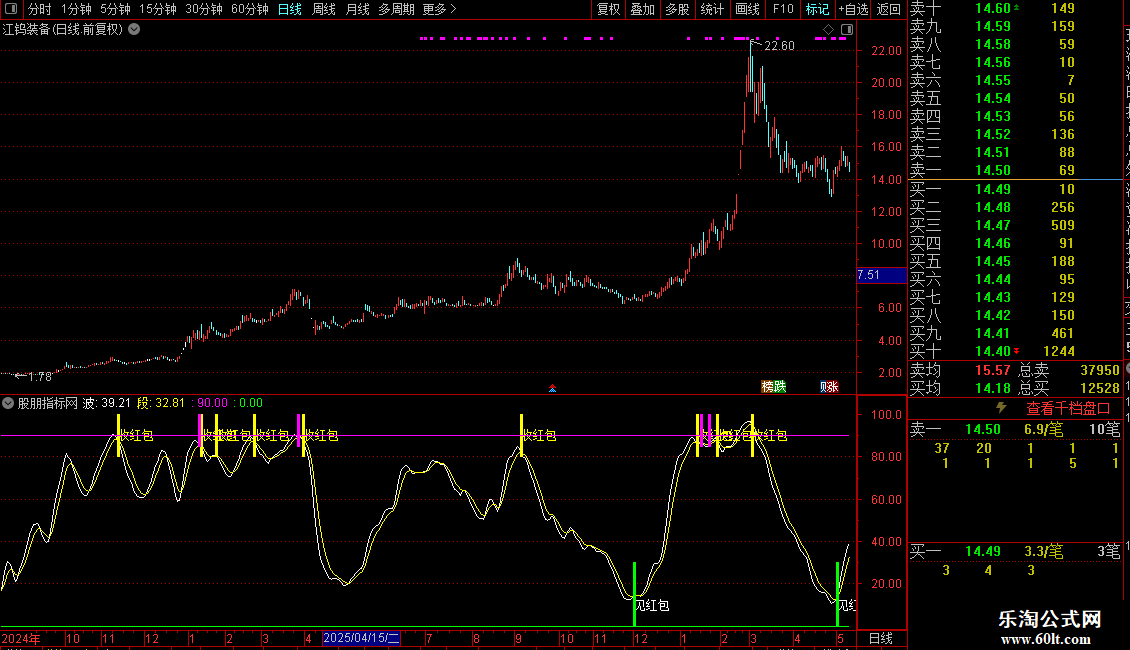The height and width of the screenshot is (650, 1130).
Task: Click the 波: 39.21 indicator value
Action: click(107, 403)
